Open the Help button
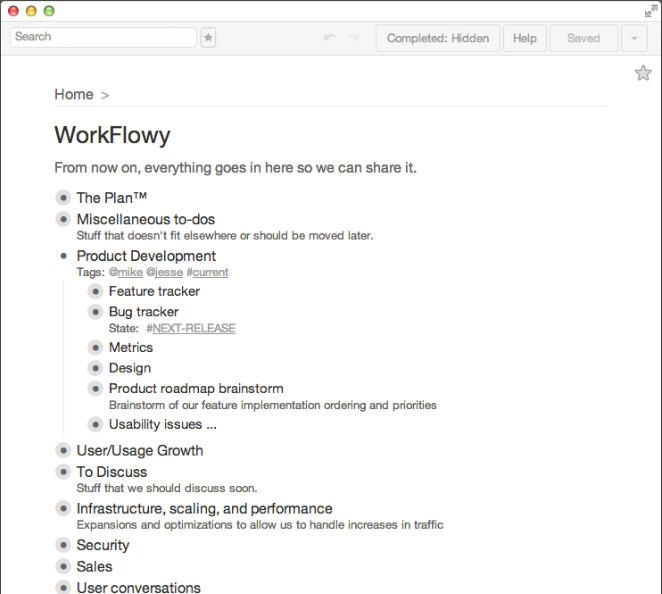This screenshot has height=594, width=662. tap(525, 38)
